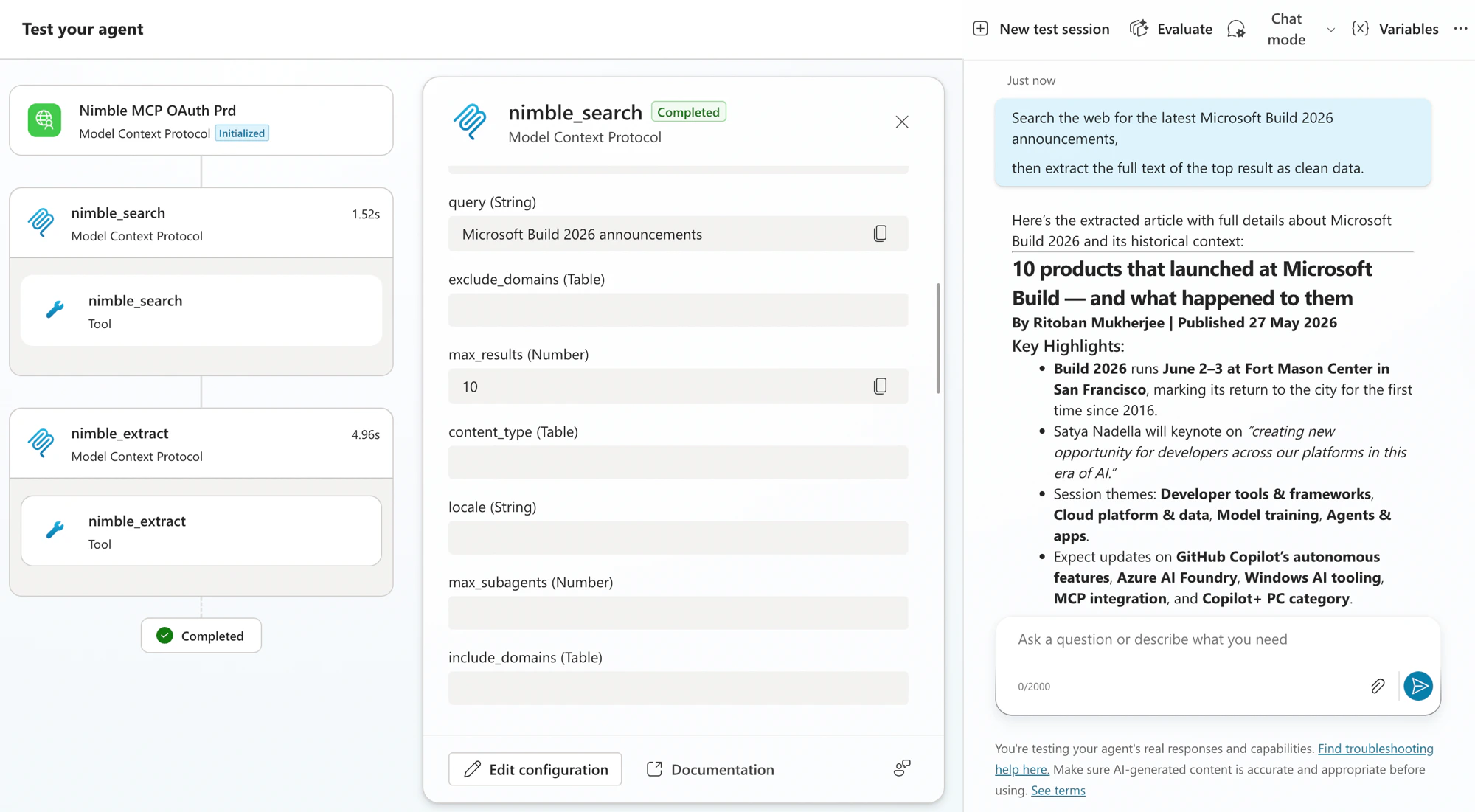Click the detail panel vertical scrollbar
This screenshot has height=812, width=1475.
point(937,338)
